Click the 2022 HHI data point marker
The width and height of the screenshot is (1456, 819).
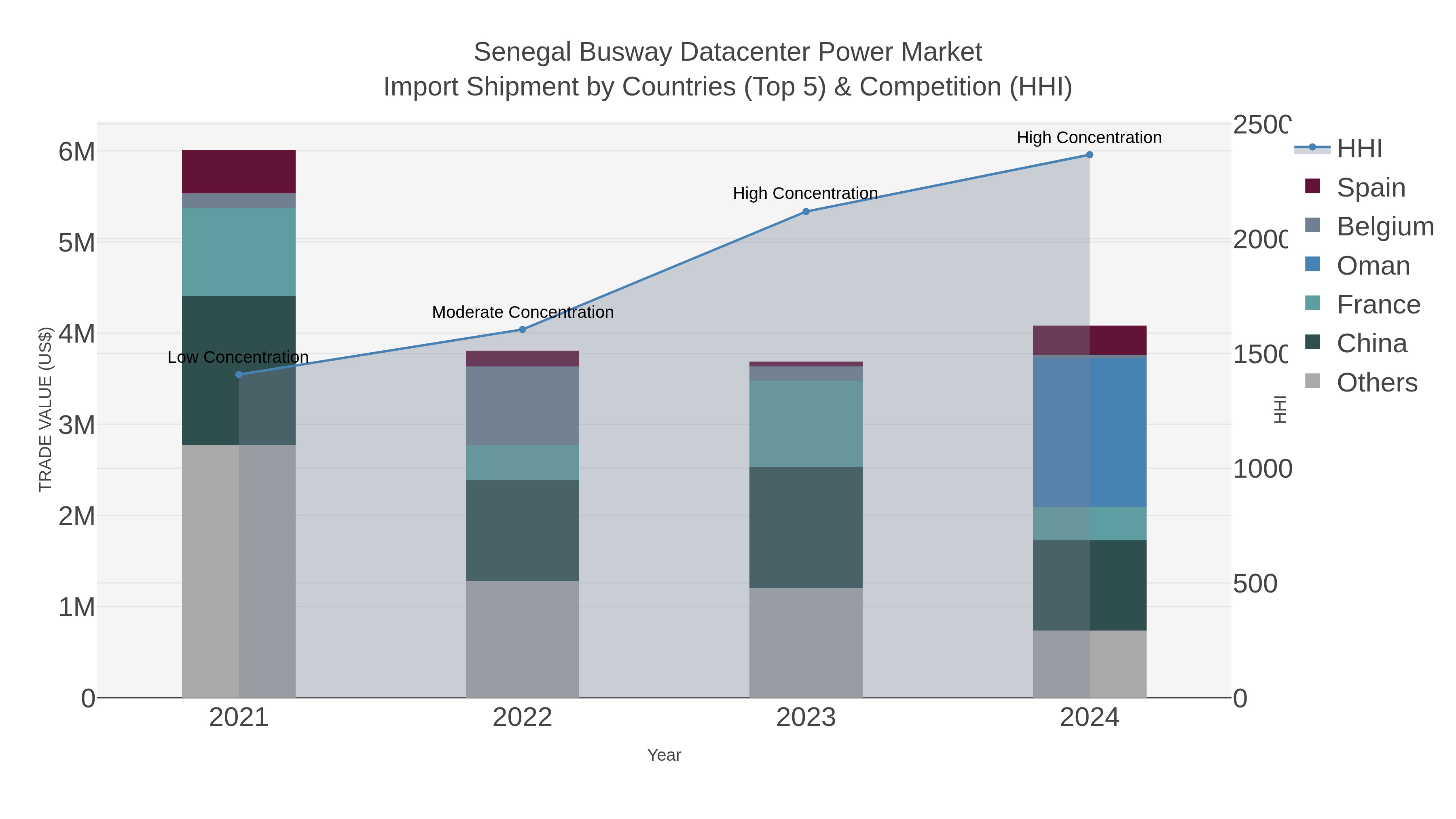coord(522,330)
